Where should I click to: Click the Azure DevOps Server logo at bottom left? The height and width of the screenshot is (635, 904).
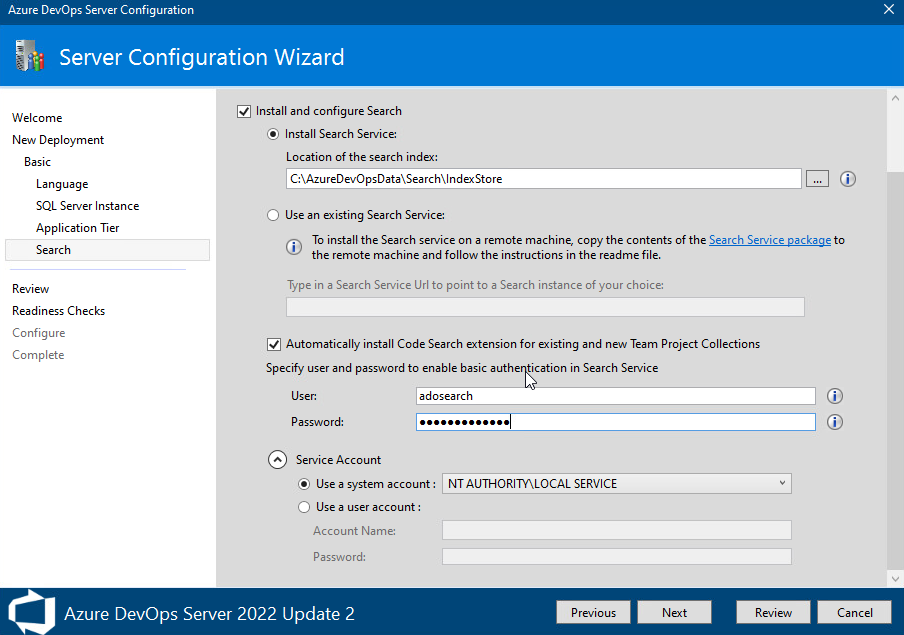30,612
